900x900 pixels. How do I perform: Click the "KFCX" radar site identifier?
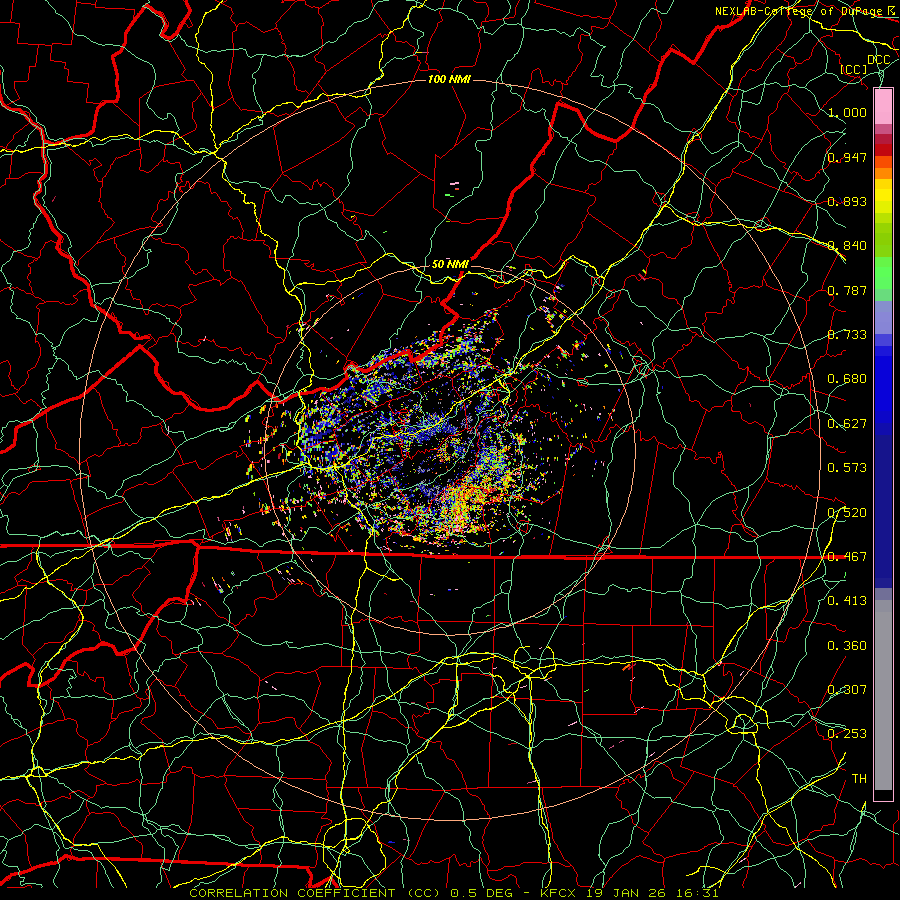[x=561, y=893]
